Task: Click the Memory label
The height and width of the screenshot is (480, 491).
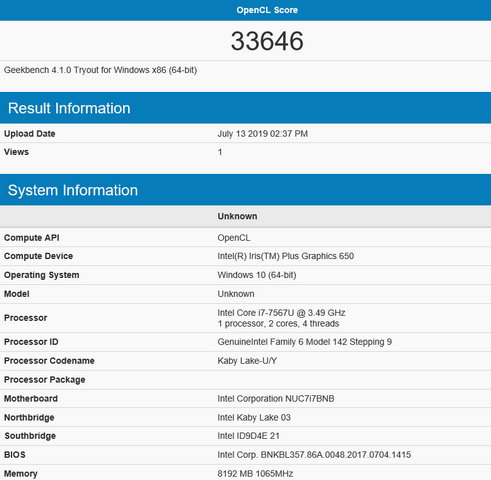Action: (x=21, y=474)
